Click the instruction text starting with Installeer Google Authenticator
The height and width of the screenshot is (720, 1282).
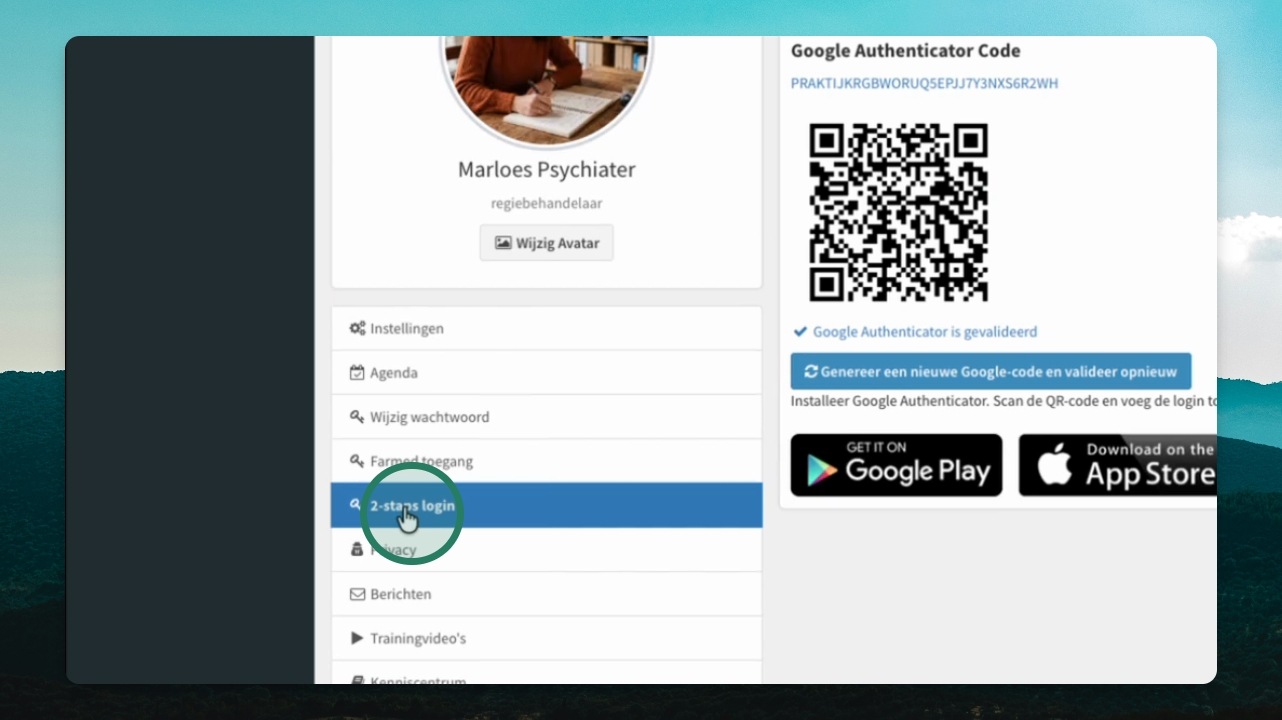(x=1004, y=401)
